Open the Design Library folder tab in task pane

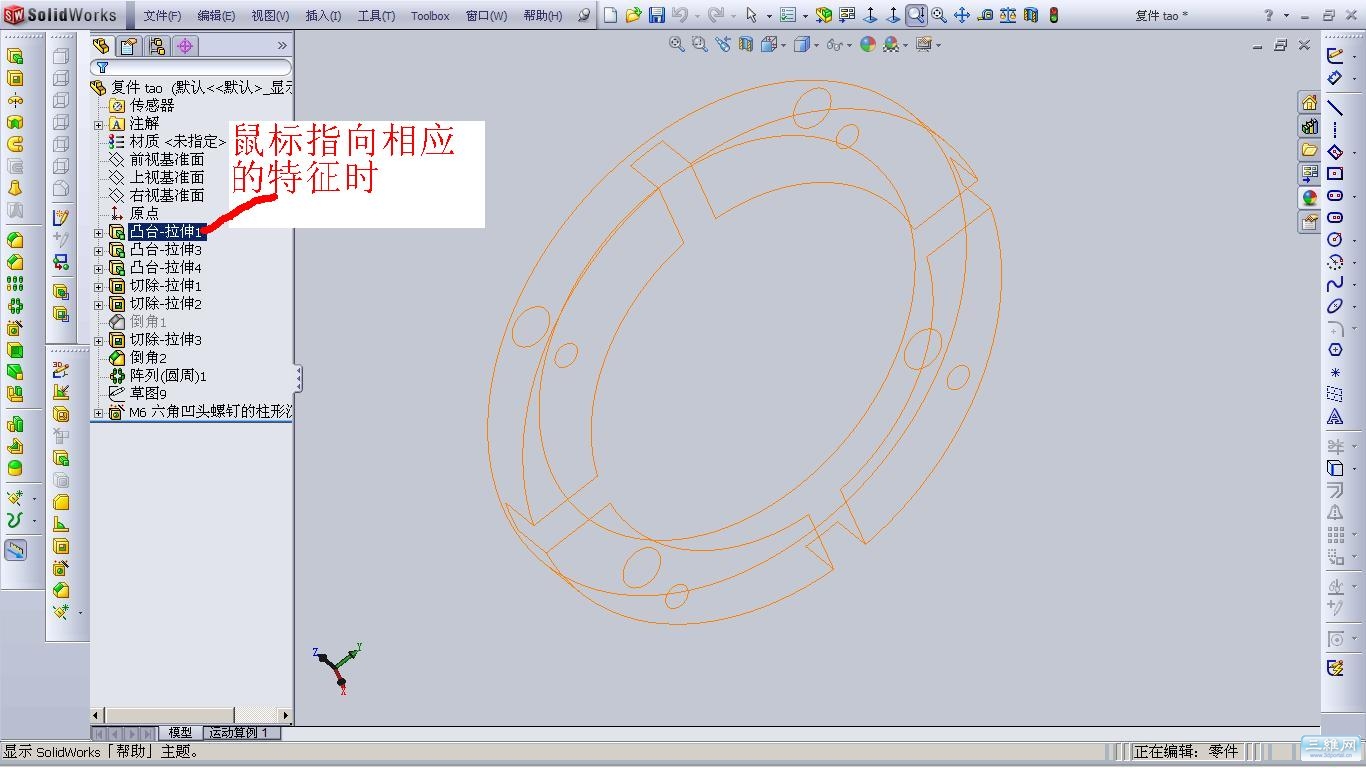click(x=1309, y=150)
